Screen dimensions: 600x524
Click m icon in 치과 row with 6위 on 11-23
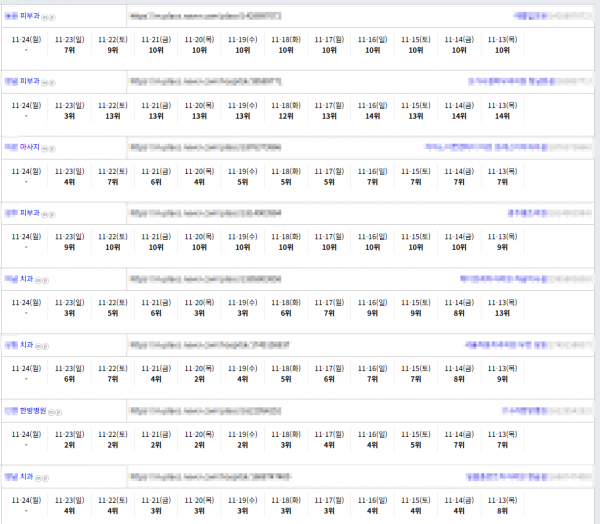pos(38,346)
